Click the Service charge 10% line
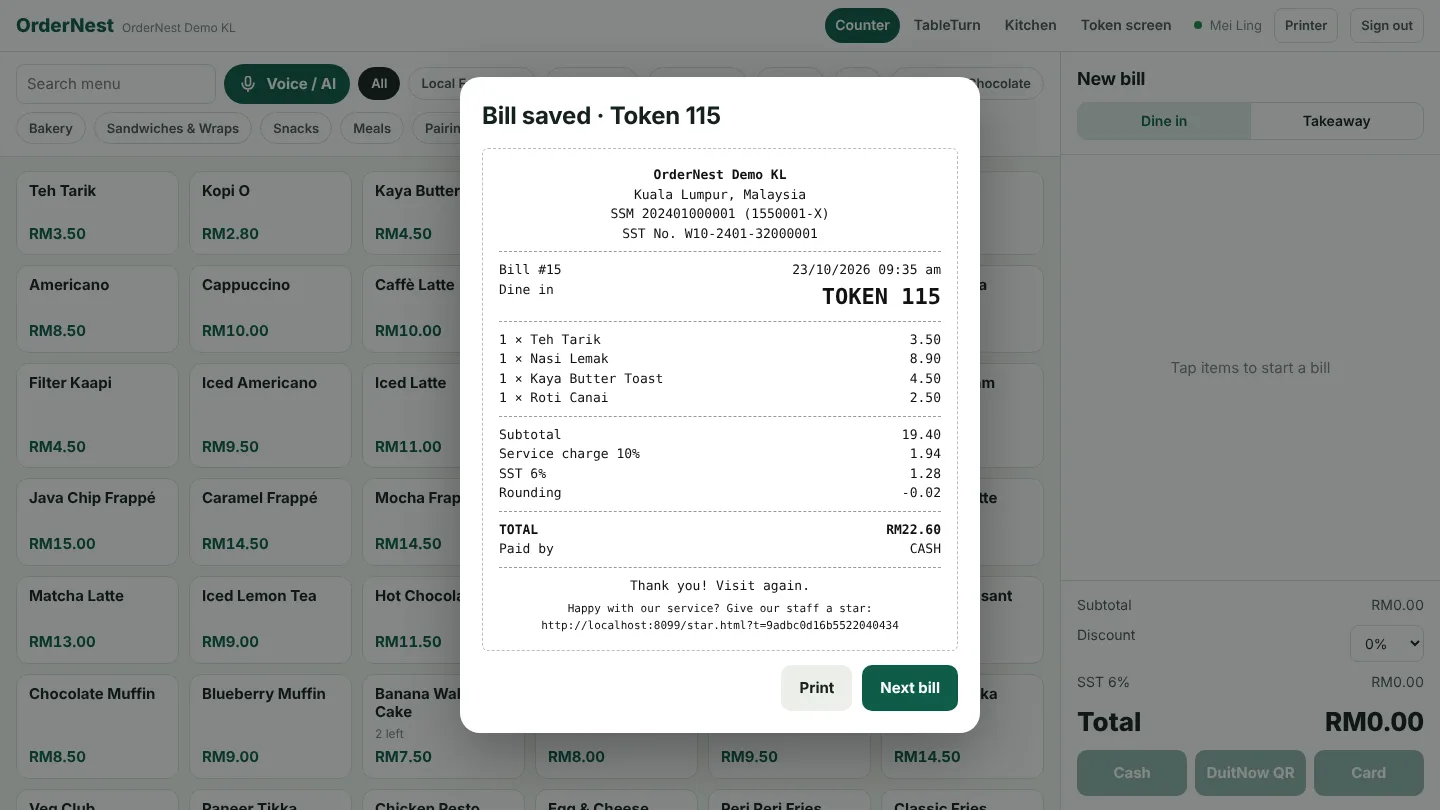Viewport: 1440px width, 810px height. (720, 454)
